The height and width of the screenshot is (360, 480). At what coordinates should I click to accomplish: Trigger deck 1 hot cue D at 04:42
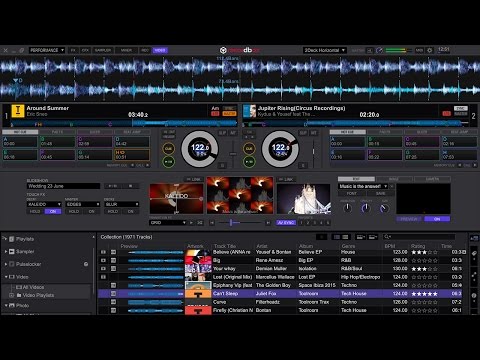(132, 142)
